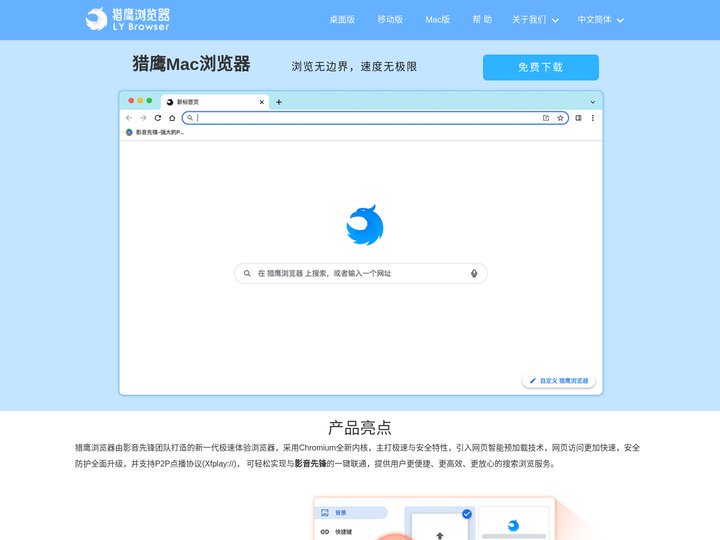Click the link icon beside 快捷键

325,532
